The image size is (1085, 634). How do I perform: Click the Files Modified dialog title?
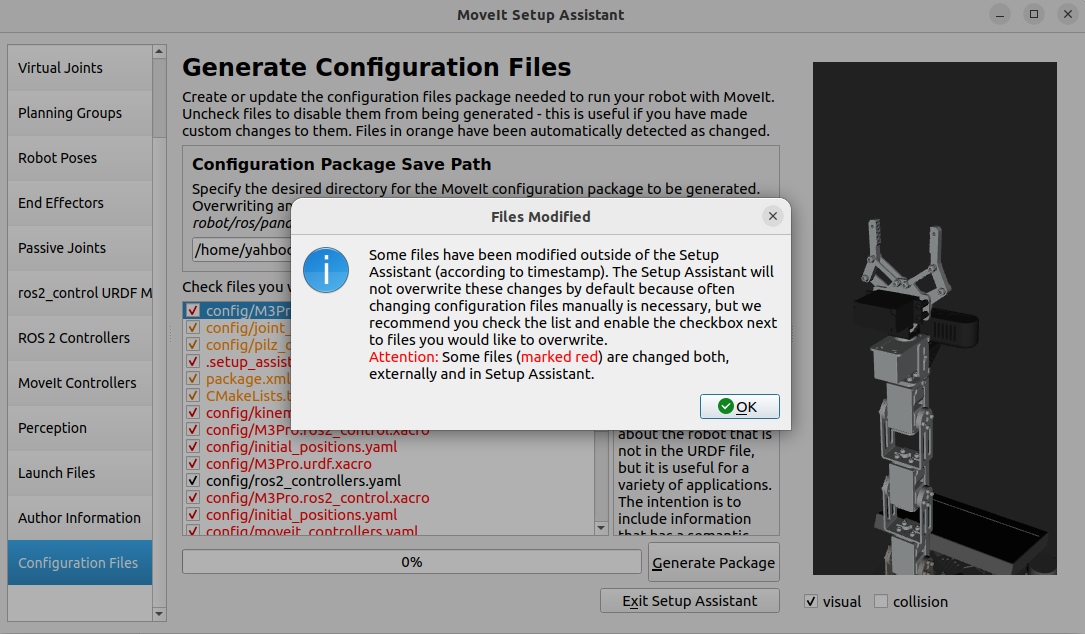click(540, 217)
